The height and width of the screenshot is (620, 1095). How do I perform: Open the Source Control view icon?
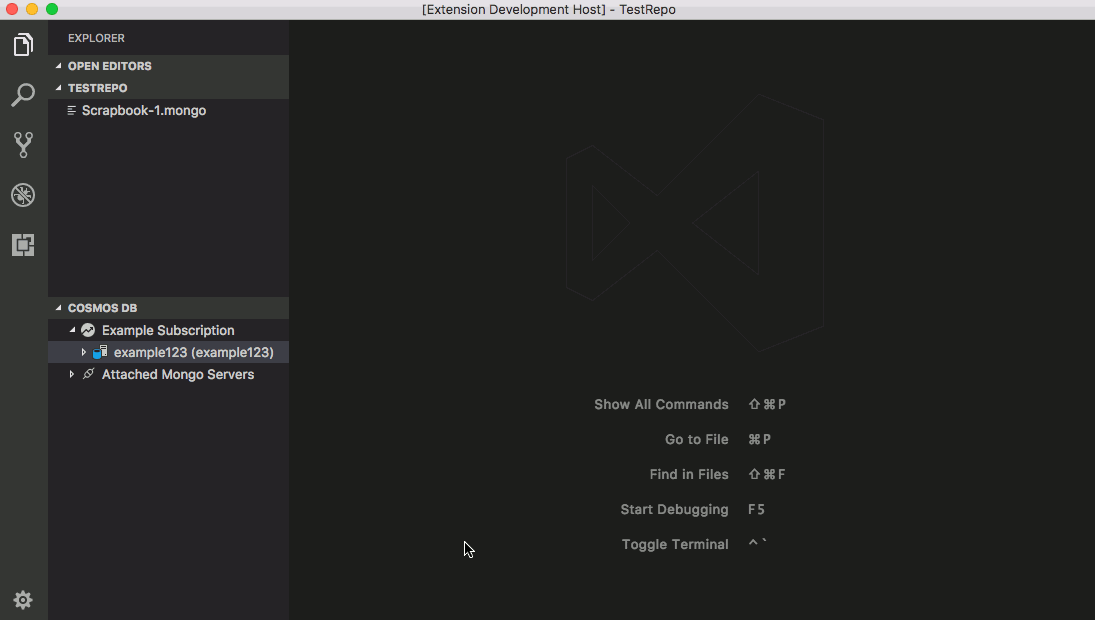click(x=23, y=145)
